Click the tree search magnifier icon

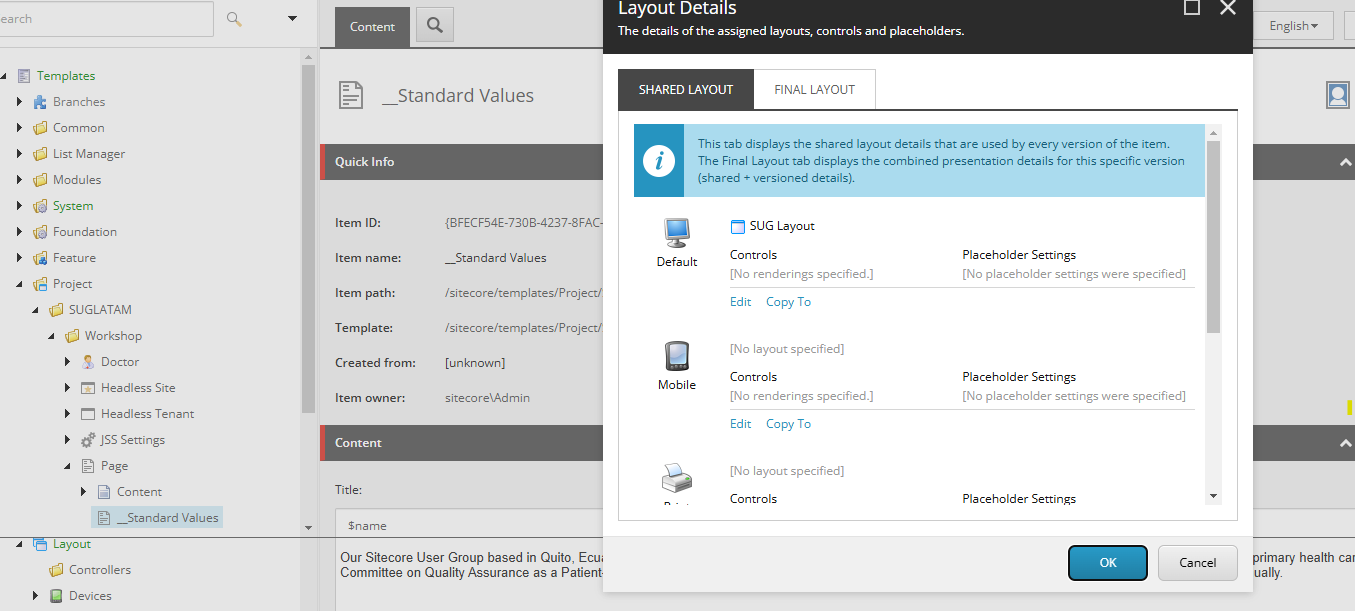click(x=234, y=19)
